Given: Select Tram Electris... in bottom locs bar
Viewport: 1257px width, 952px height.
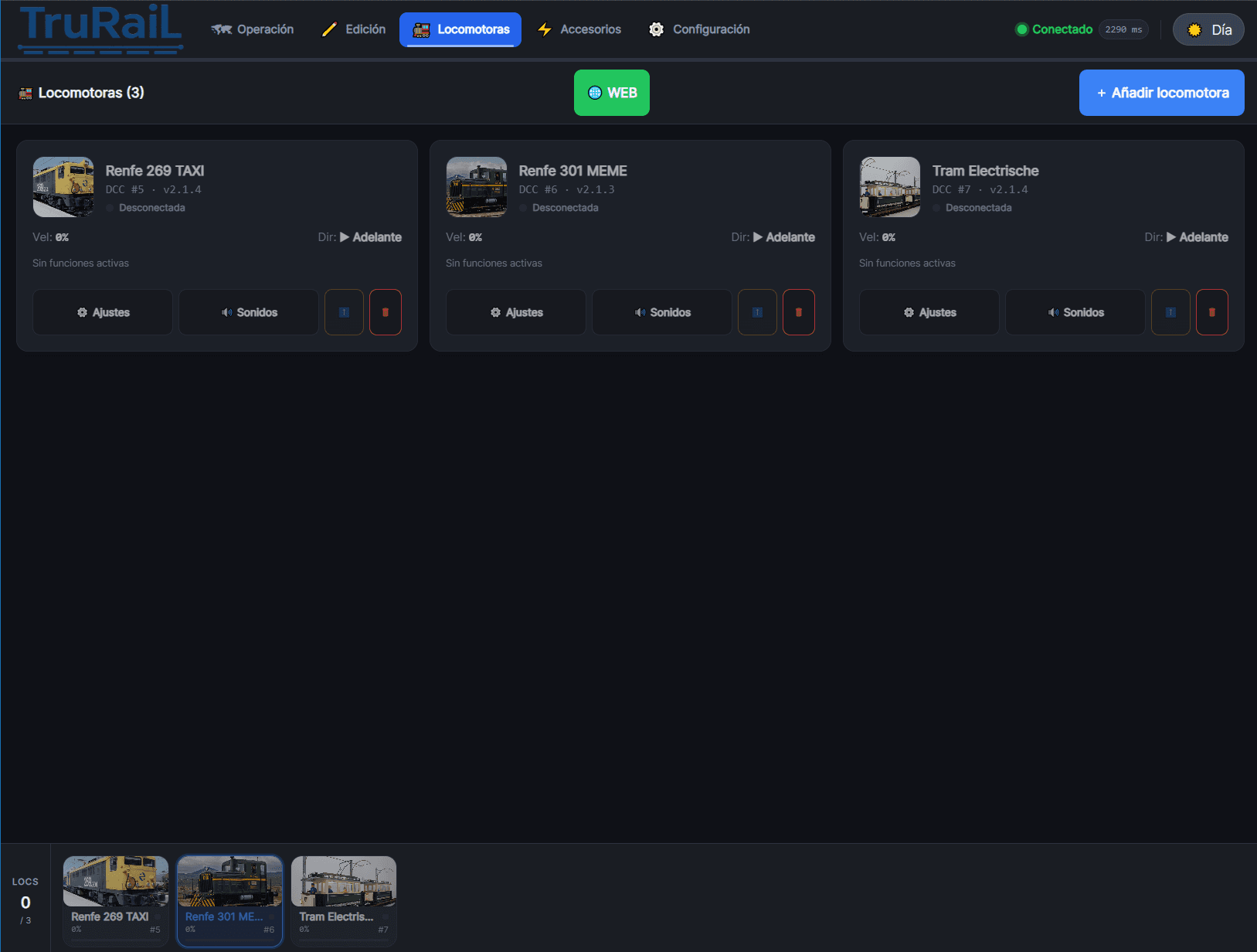Looking at the screenshot, I should 344,900.
